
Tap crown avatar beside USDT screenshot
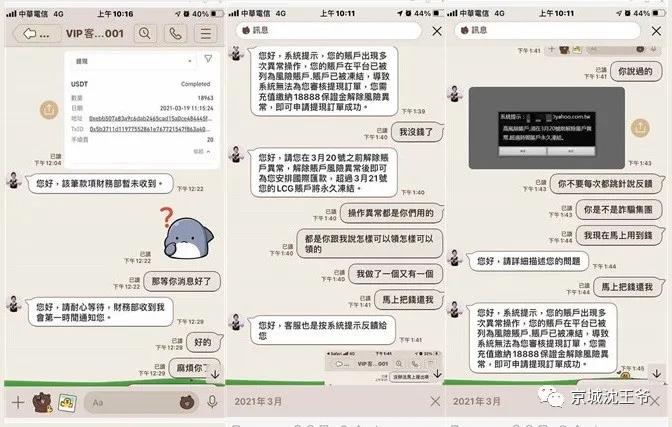[x=49, y=110]
